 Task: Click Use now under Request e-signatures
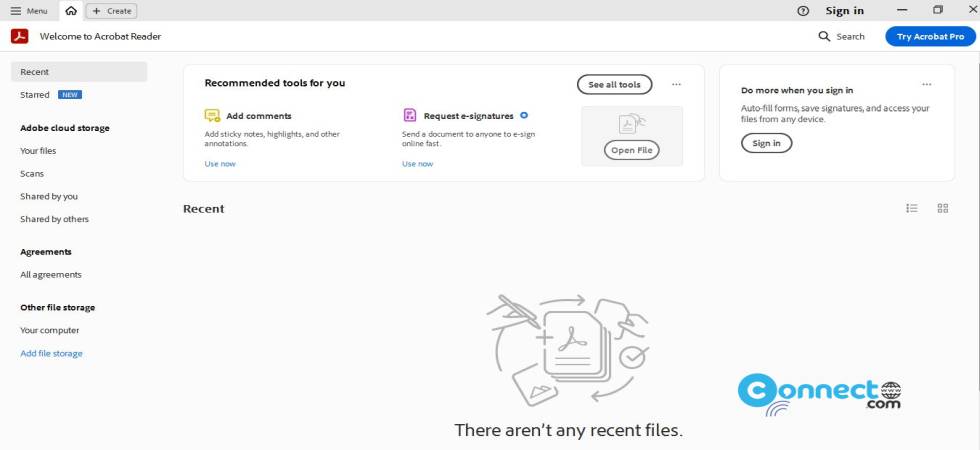pyautogui.click(x=418, y=164)
